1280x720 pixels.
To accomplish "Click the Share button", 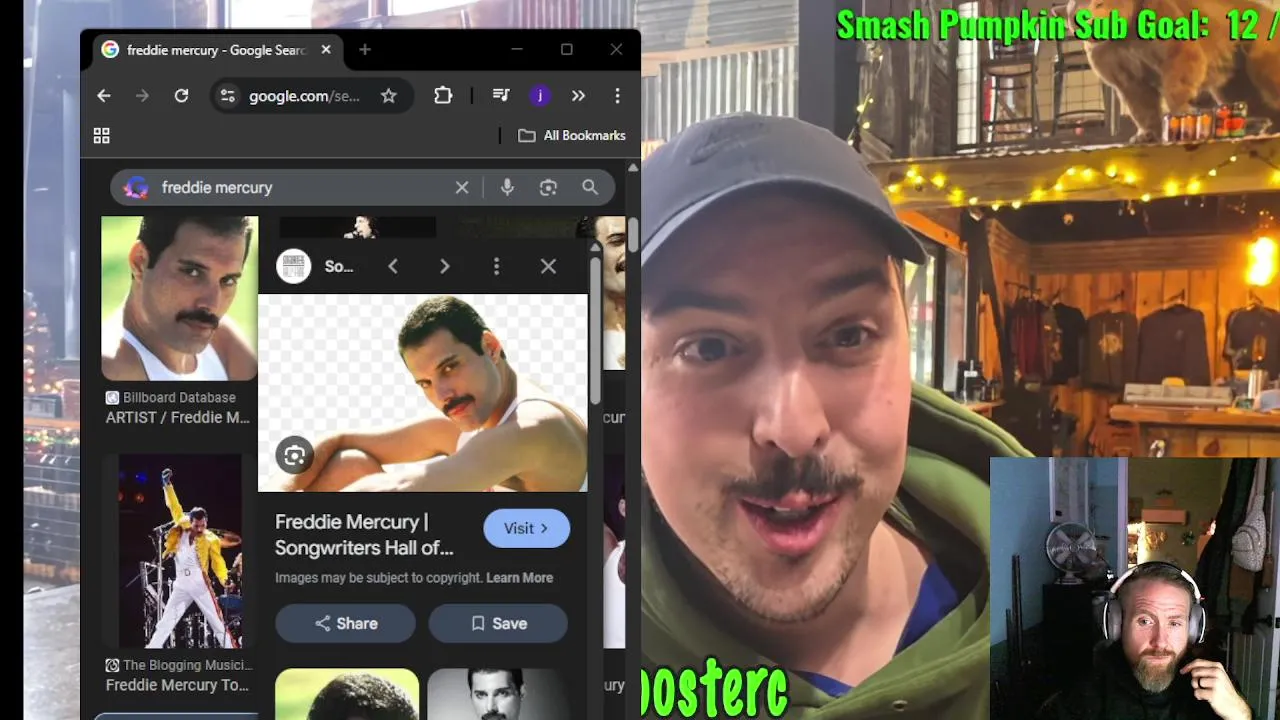I will tap(345, 623).
